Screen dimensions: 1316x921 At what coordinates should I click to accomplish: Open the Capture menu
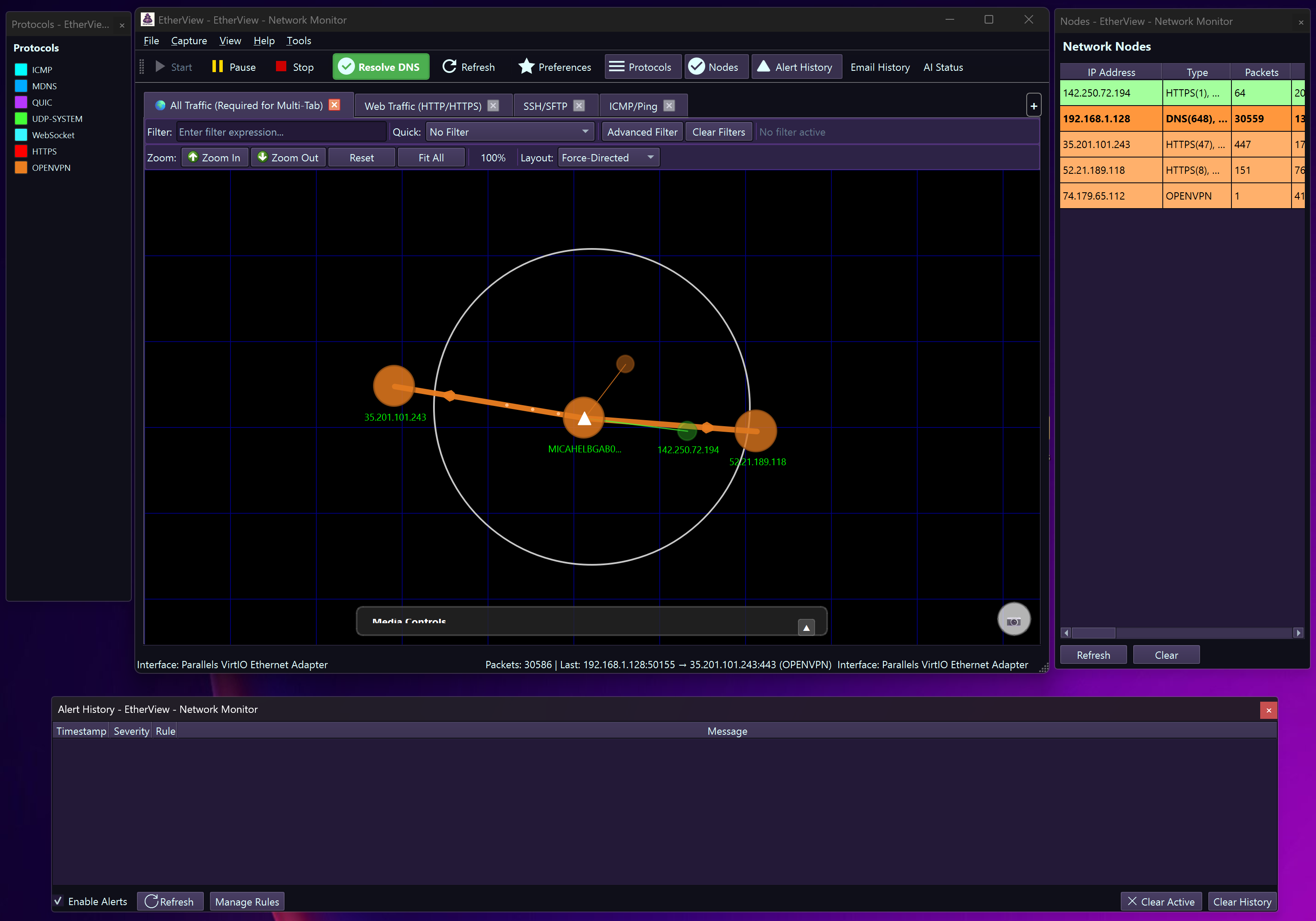(188, 41)
